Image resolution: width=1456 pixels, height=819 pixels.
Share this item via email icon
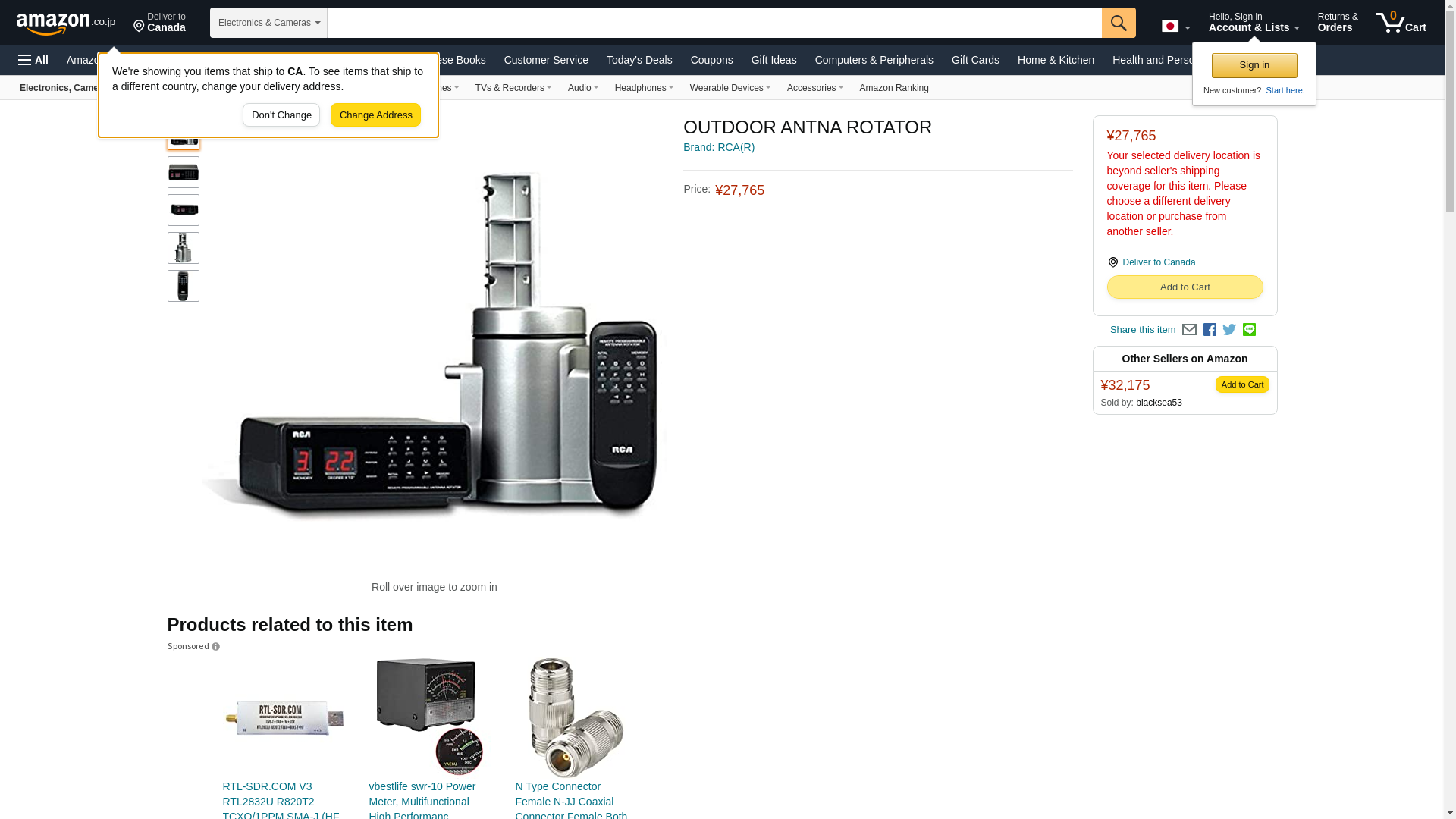click(x=1189, y=330)
